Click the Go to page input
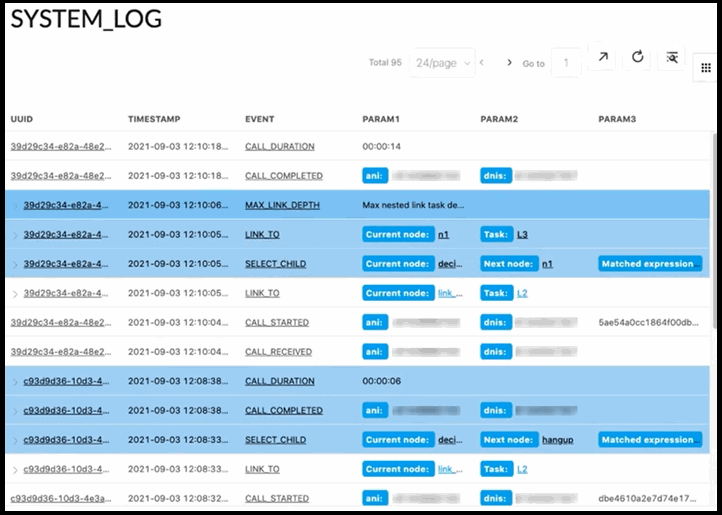Image resolution: width=722 pixels, height=515 pixels. (566, 63)
